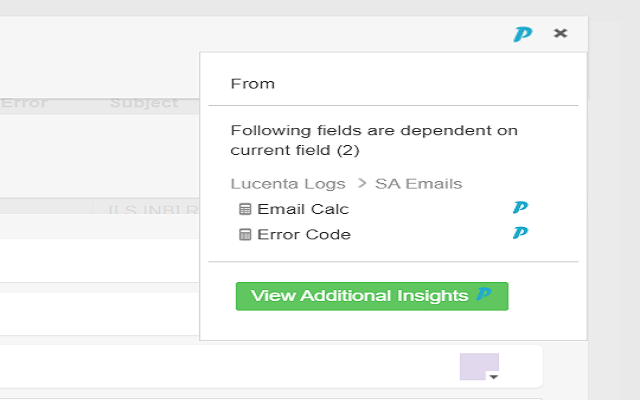
Task: Click calculator icon beside Email Calc
Action: tap(245, 209)
